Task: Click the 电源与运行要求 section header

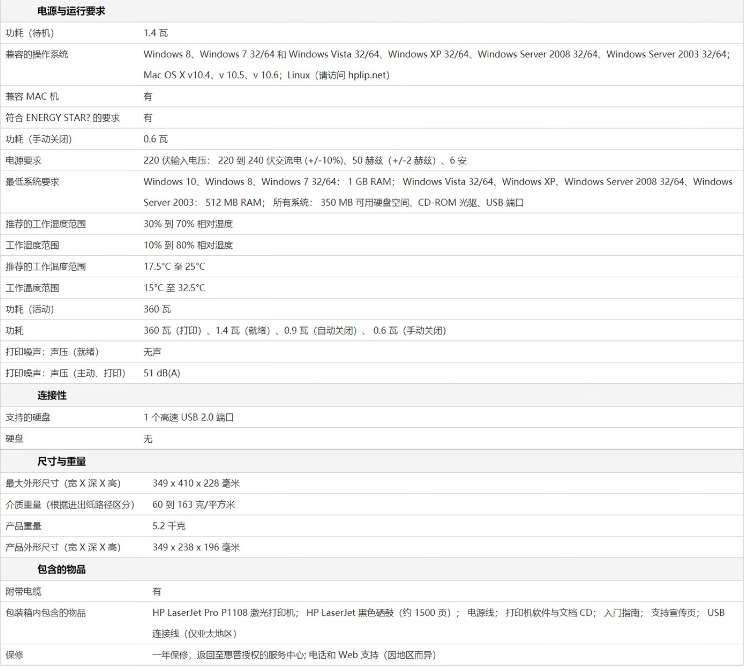Action: point(71,11)
